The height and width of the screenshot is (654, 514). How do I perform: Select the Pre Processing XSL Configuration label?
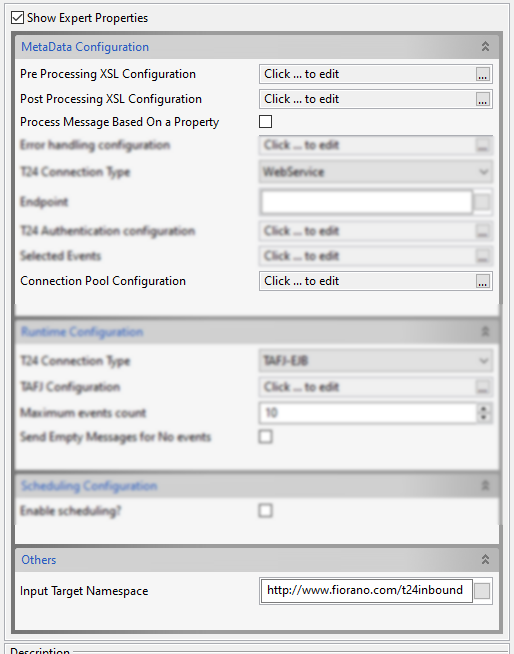(x=108, y=74)
